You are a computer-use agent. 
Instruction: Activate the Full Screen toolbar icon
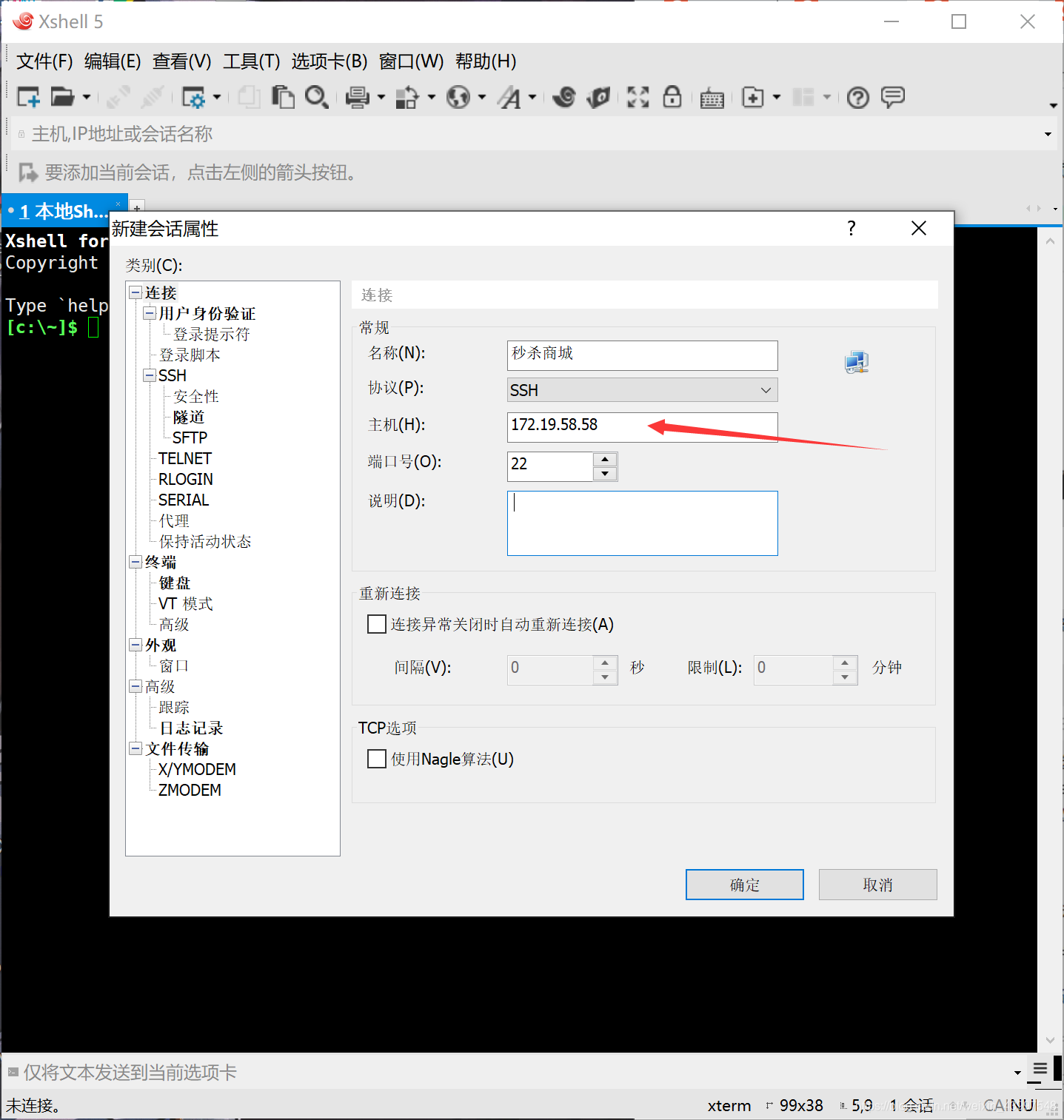[x=638, y=97]
